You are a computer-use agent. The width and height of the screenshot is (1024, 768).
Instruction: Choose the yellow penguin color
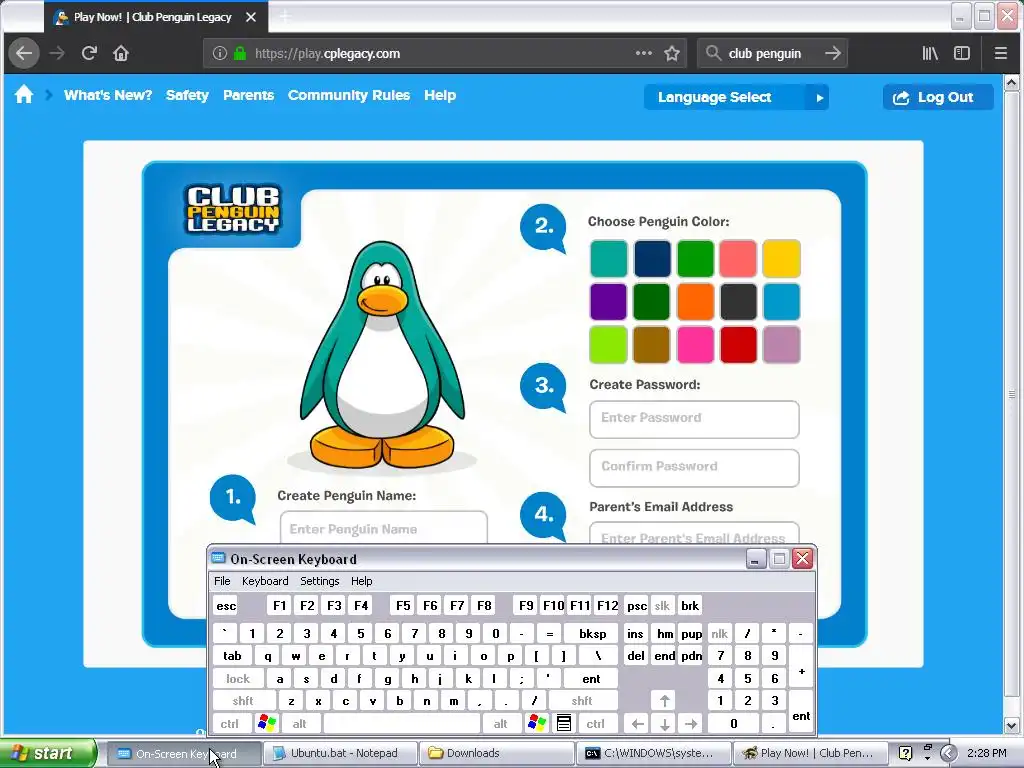[781, 259]
